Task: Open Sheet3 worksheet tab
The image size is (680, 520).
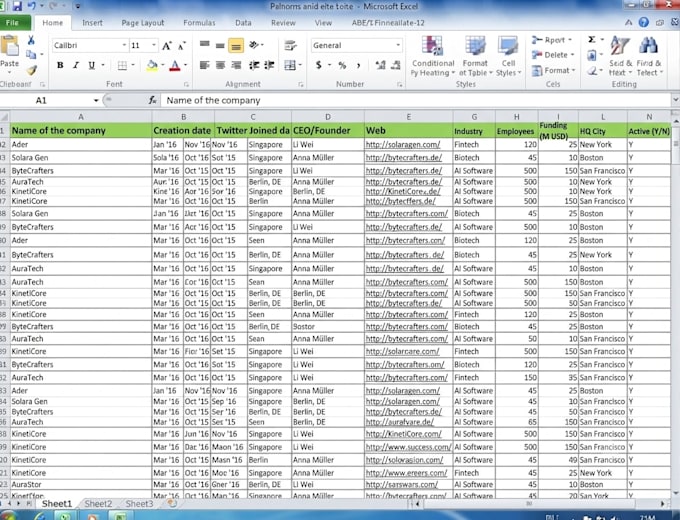Action: coord(139,504)
